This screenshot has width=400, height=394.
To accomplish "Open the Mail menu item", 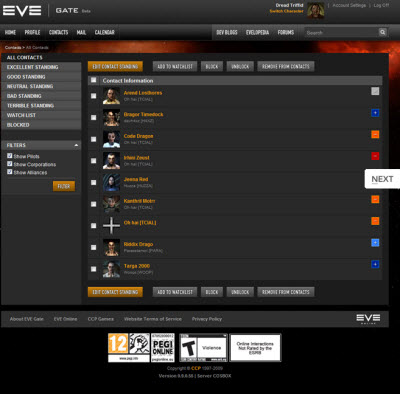I will tap(81, 32).
